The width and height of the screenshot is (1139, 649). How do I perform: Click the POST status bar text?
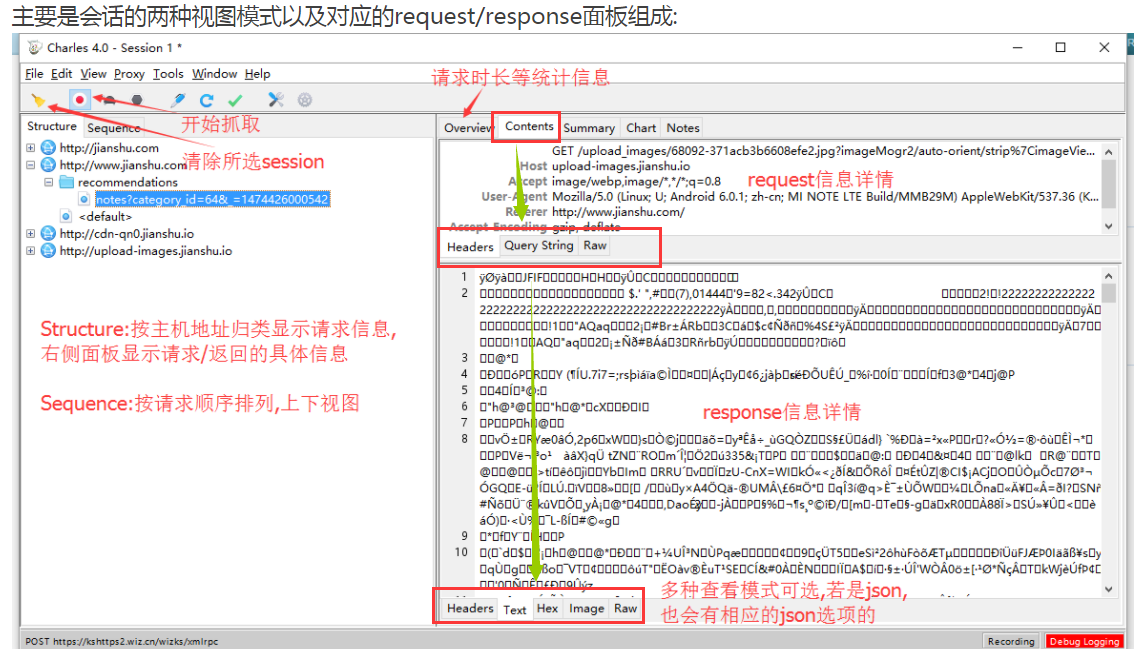coord(122,642)
